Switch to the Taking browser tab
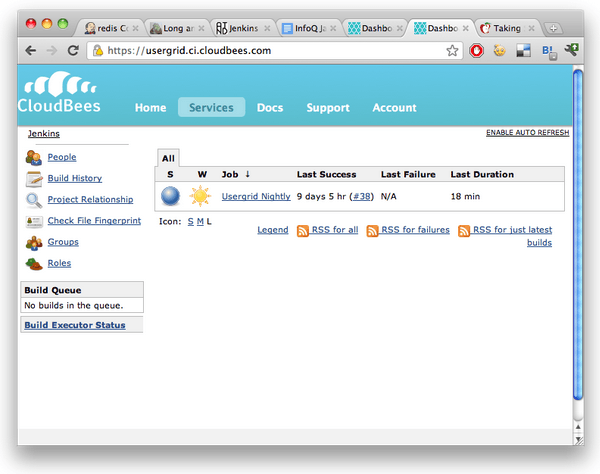600x474 pixels. click(x=507, y=28)
